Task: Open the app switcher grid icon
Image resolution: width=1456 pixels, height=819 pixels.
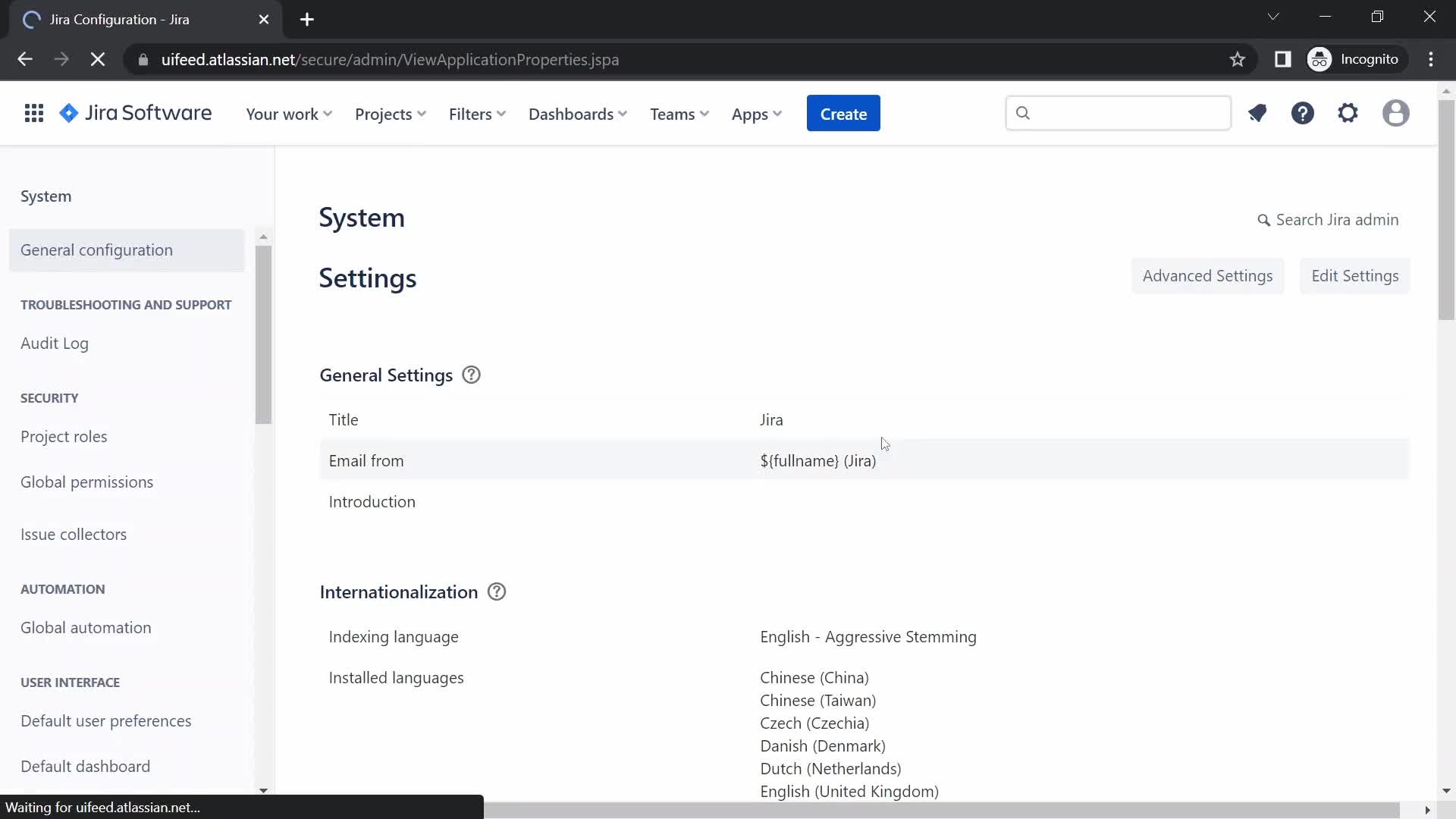Action: tap(33, 114)
